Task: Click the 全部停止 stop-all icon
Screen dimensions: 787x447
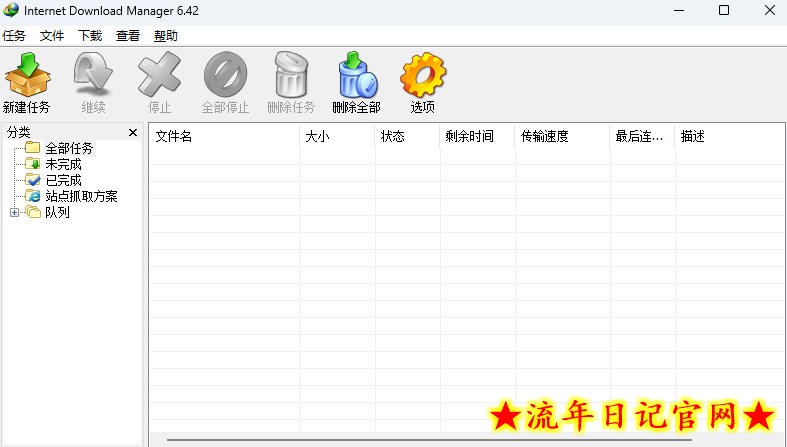Action: [225, 75]
